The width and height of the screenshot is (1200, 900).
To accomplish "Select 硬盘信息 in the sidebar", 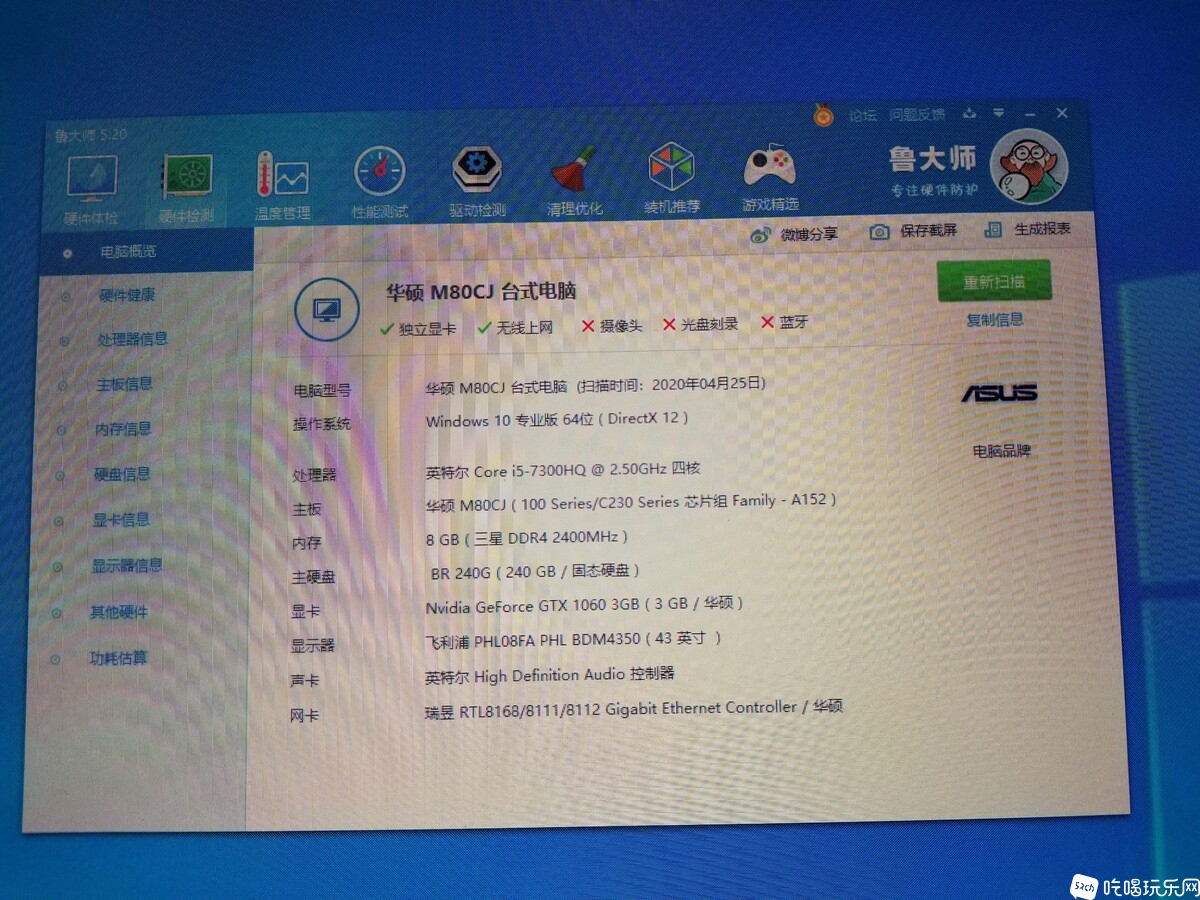I will [x=122, y=474].
